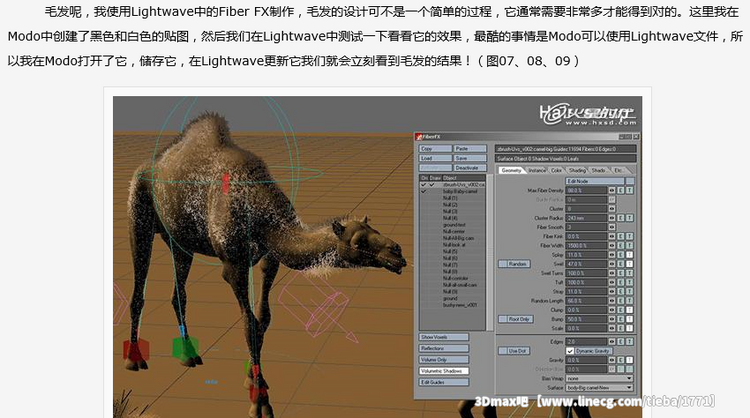Click the T button for Bump
Screen dimensions: 750x418
630,319
